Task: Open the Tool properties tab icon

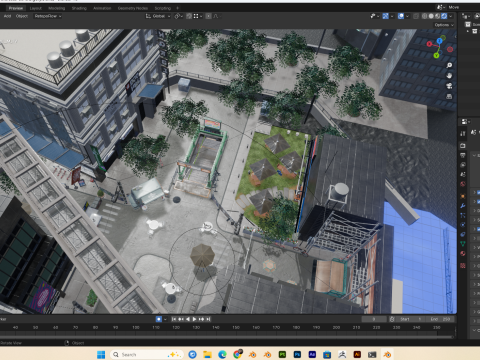Action: point(463,134)
